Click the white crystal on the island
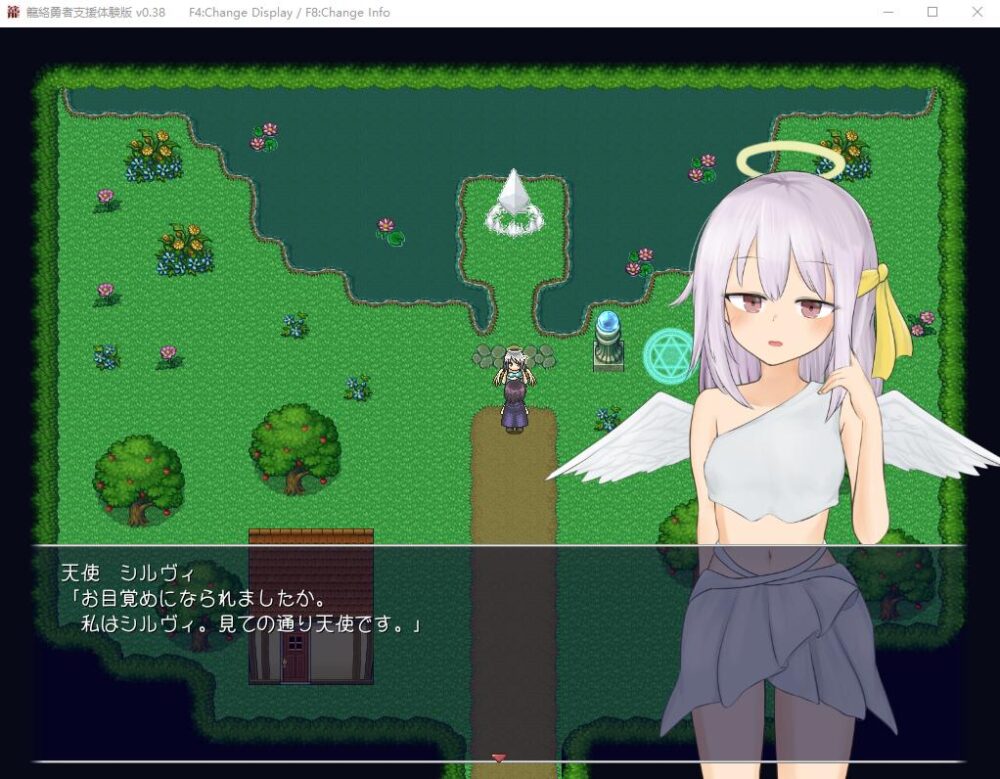 coord(513,201)
